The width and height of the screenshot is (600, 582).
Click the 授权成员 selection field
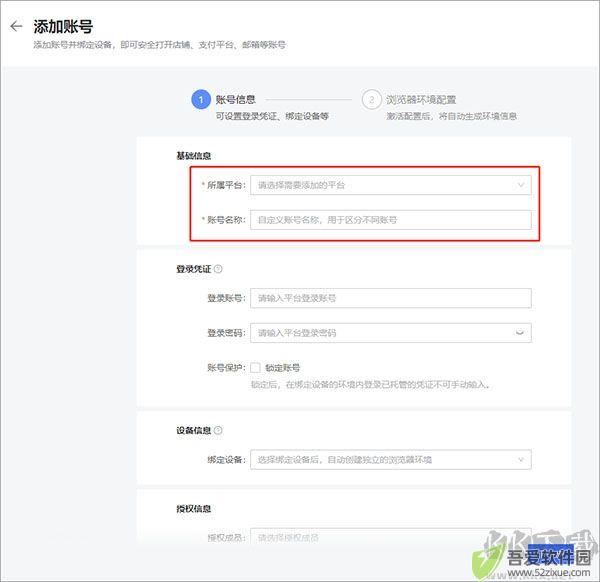(391, 536)
